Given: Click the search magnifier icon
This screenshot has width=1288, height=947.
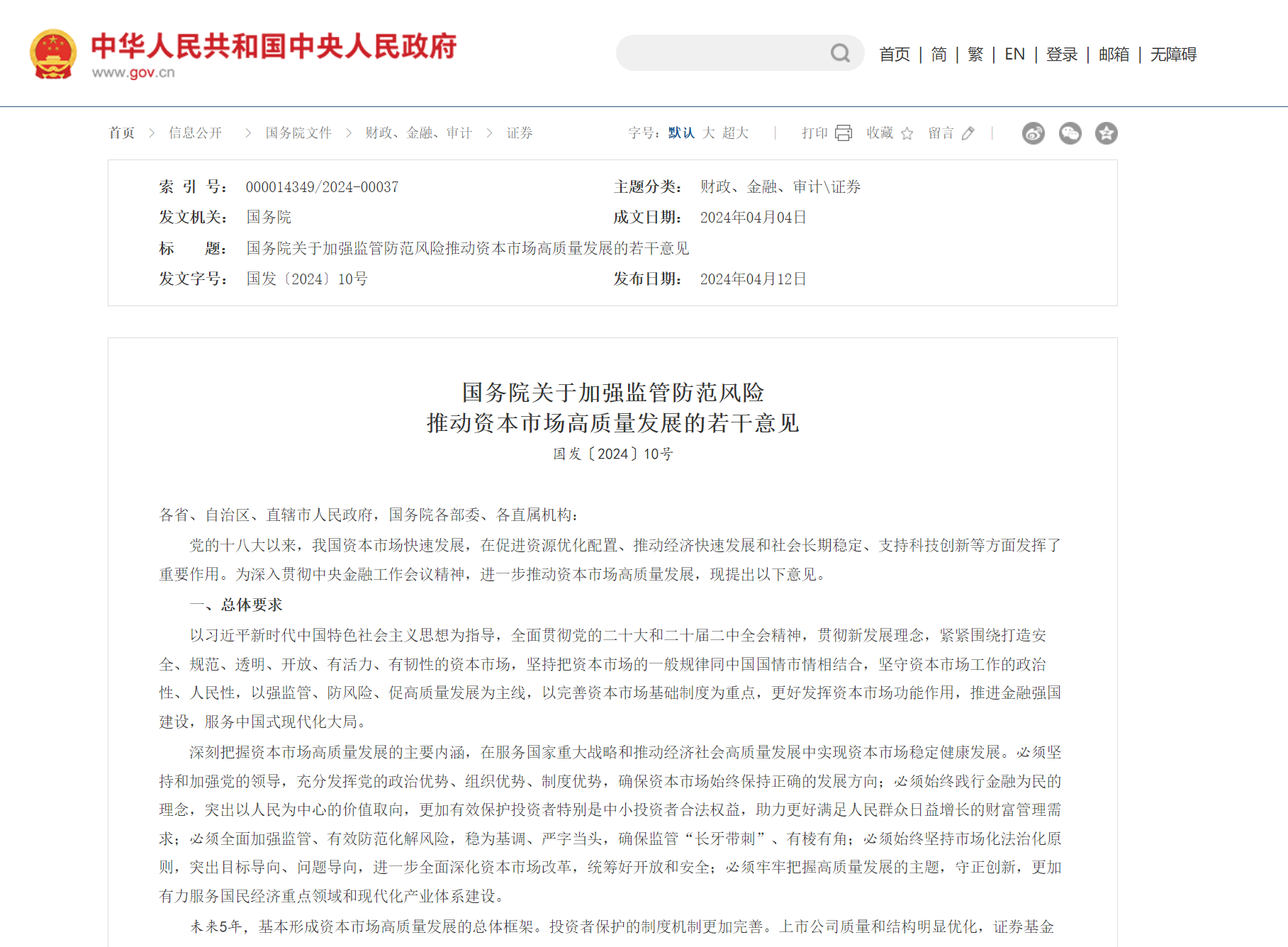Looking at the screenshot, I should coord(840,53).
